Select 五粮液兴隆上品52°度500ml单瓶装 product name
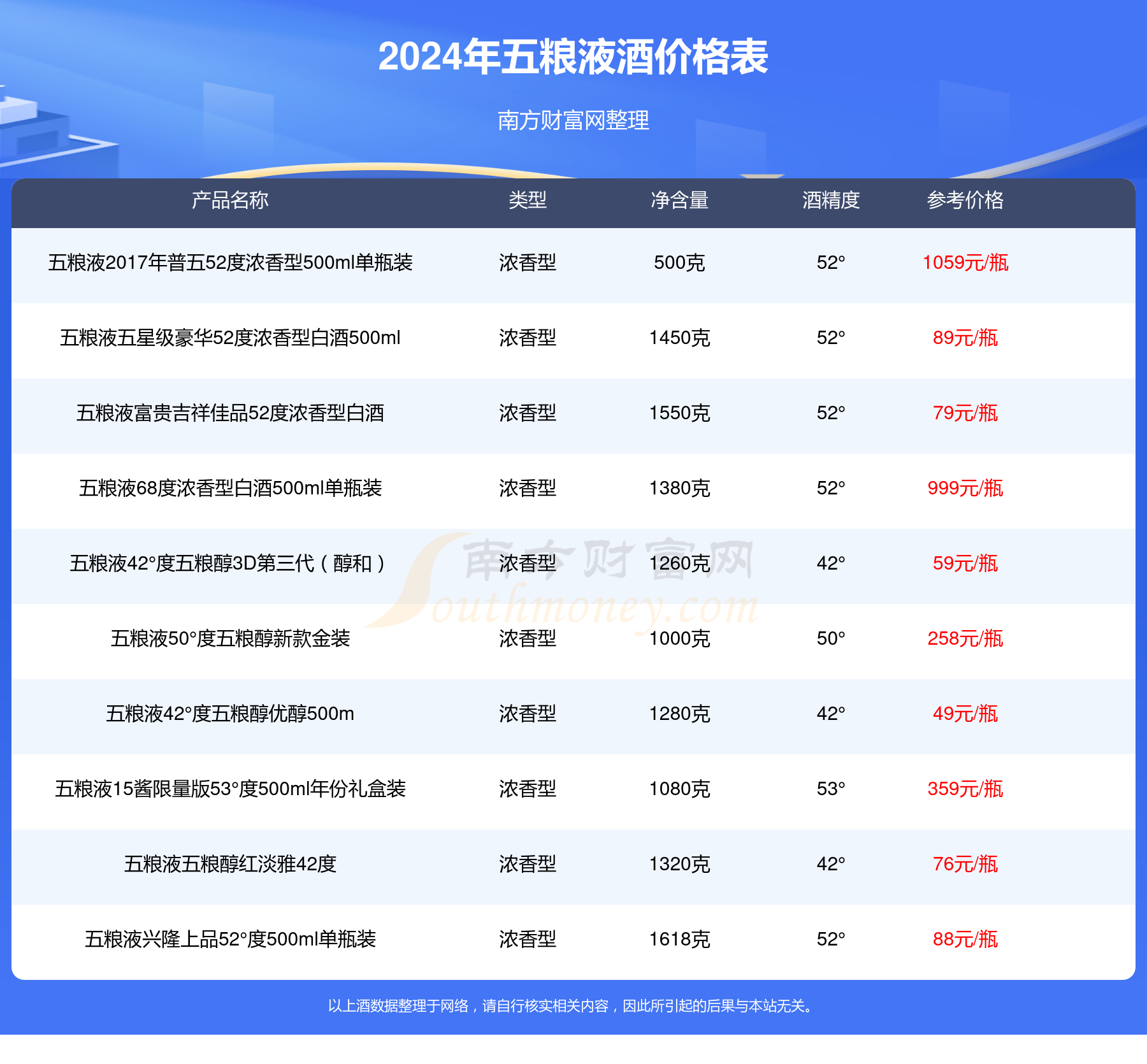 [x=230, y=939]
